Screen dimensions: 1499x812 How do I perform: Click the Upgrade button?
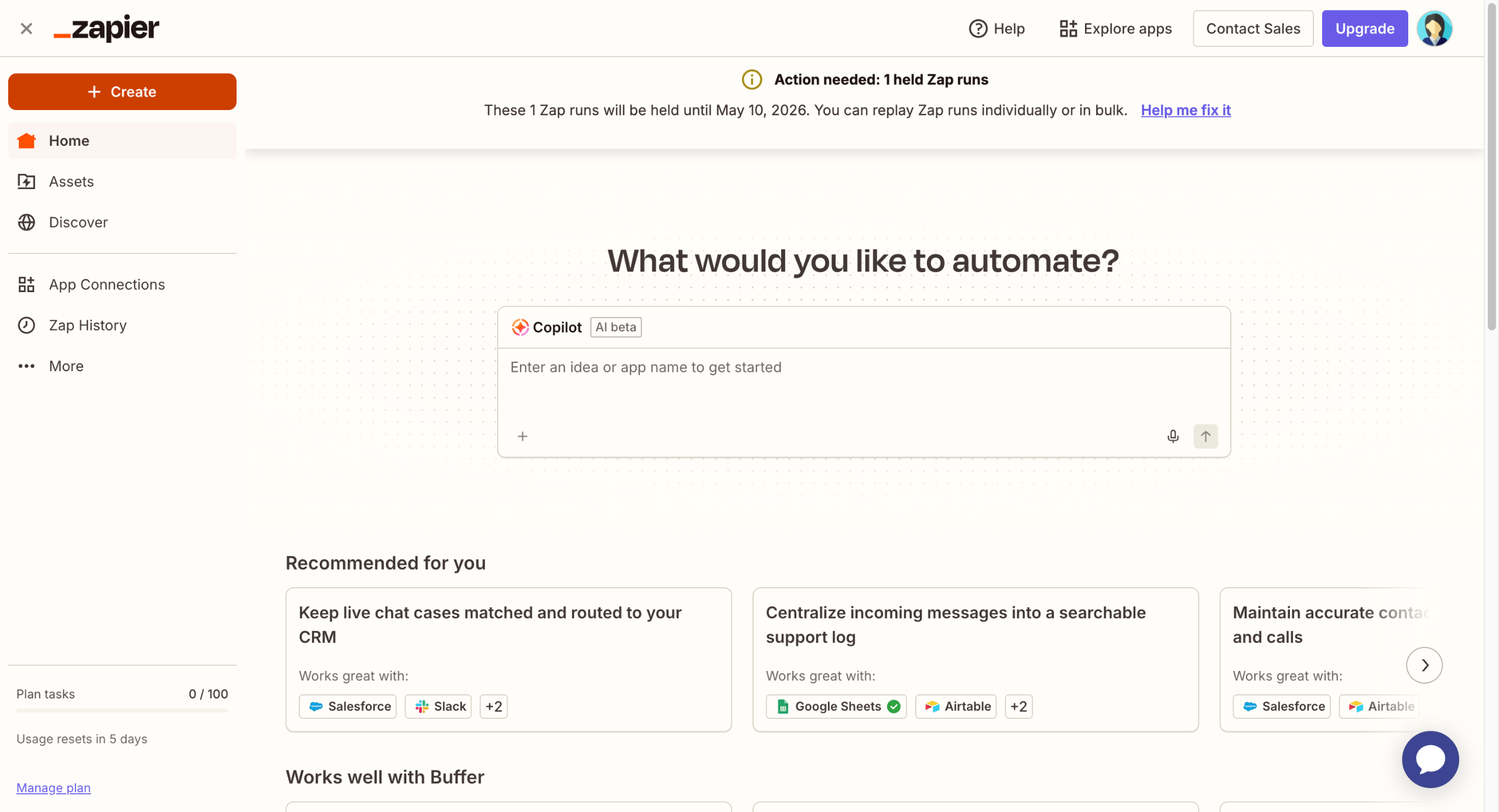click(x=1364, y=28)
